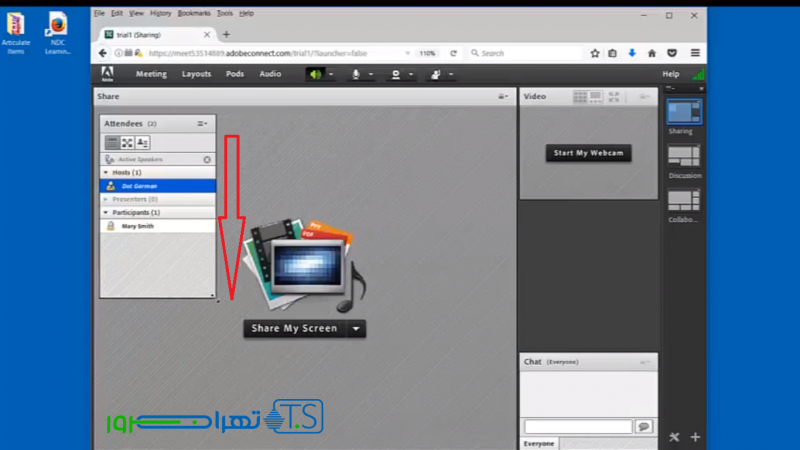Select the Discussion layout thumbnail

click(x=684, y=155)
